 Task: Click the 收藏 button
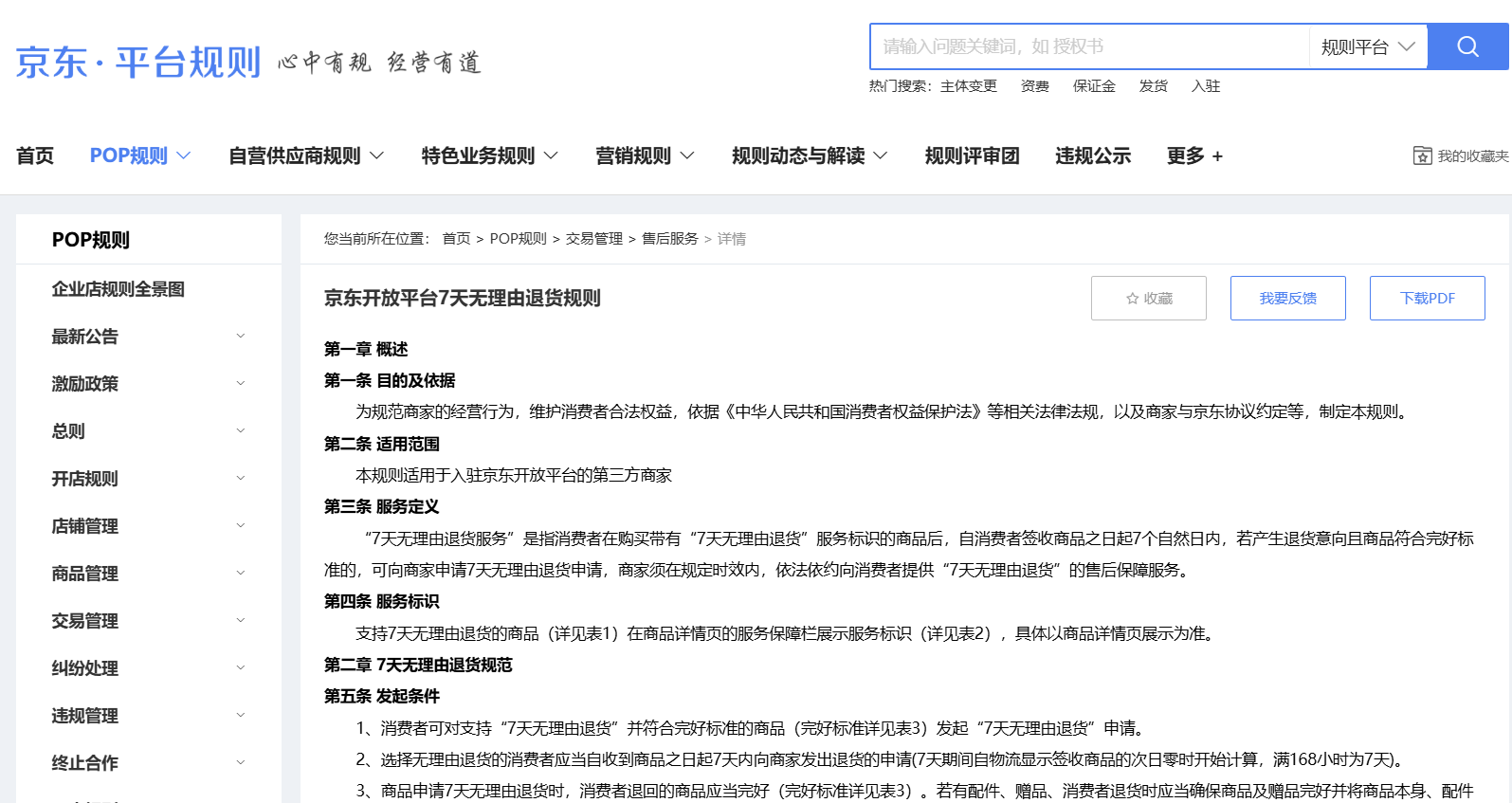1148,299
